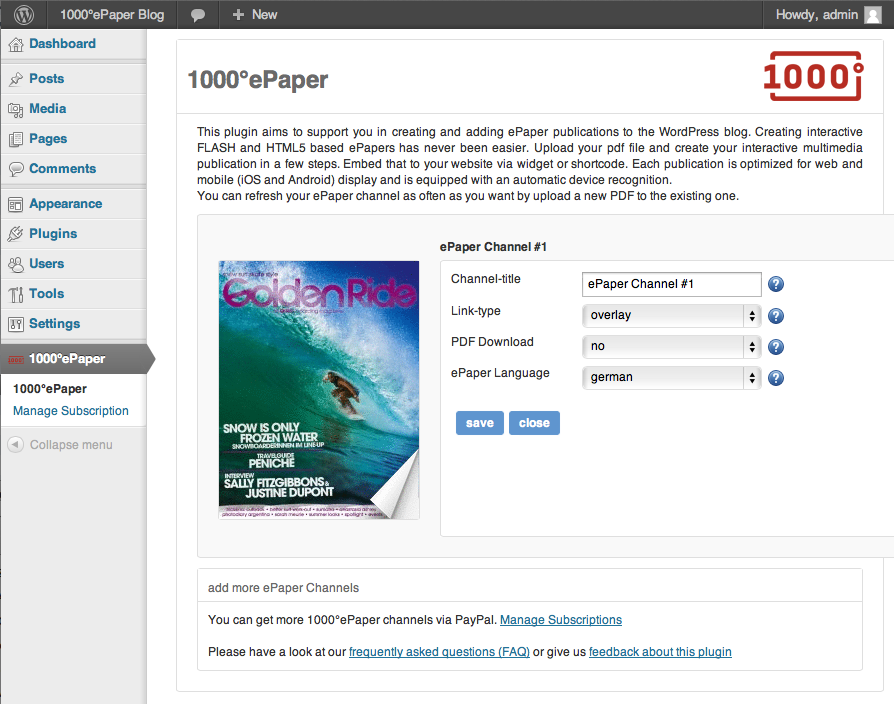Open help for Channel-title field
The image size is (894, 704).
click(775, 284)
